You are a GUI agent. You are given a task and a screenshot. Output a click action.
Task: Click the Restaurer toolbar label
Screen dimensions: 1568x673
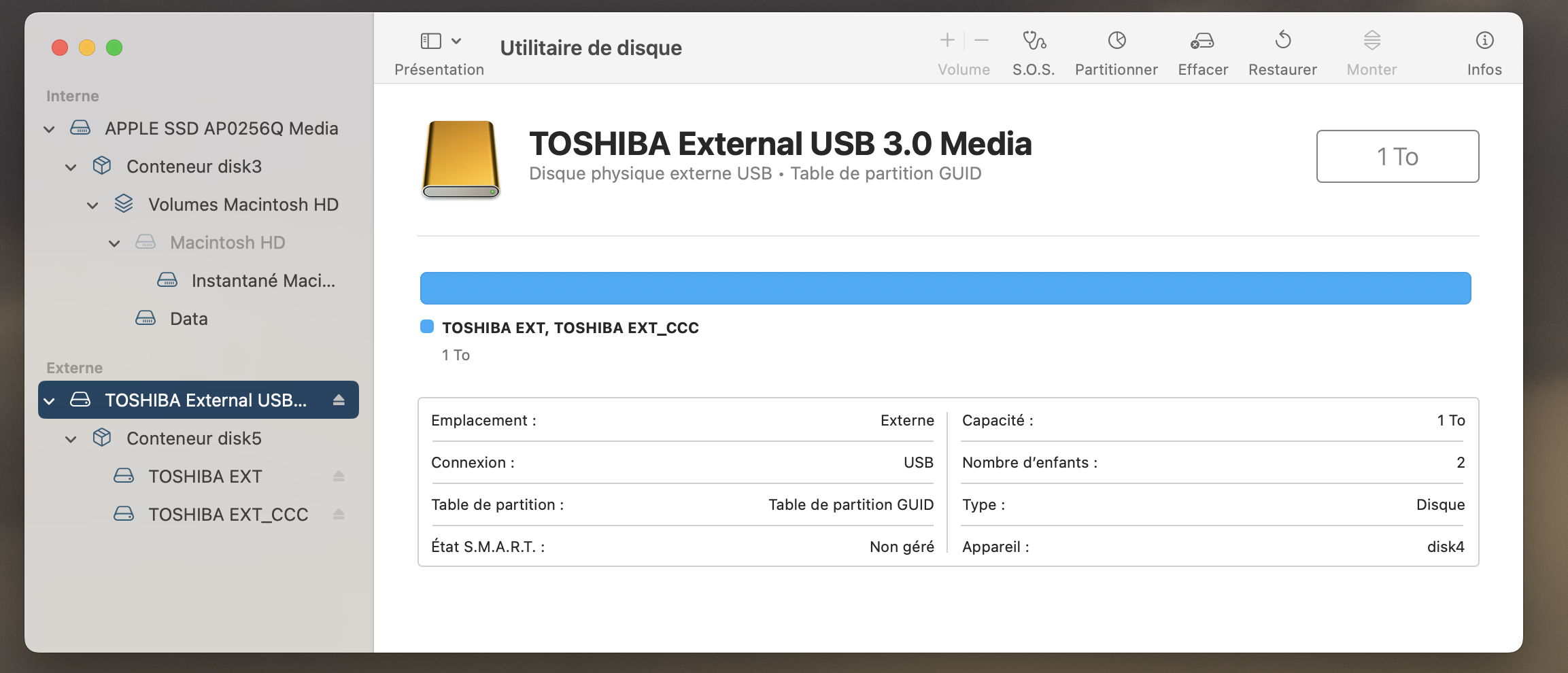tap(1282, 69)
